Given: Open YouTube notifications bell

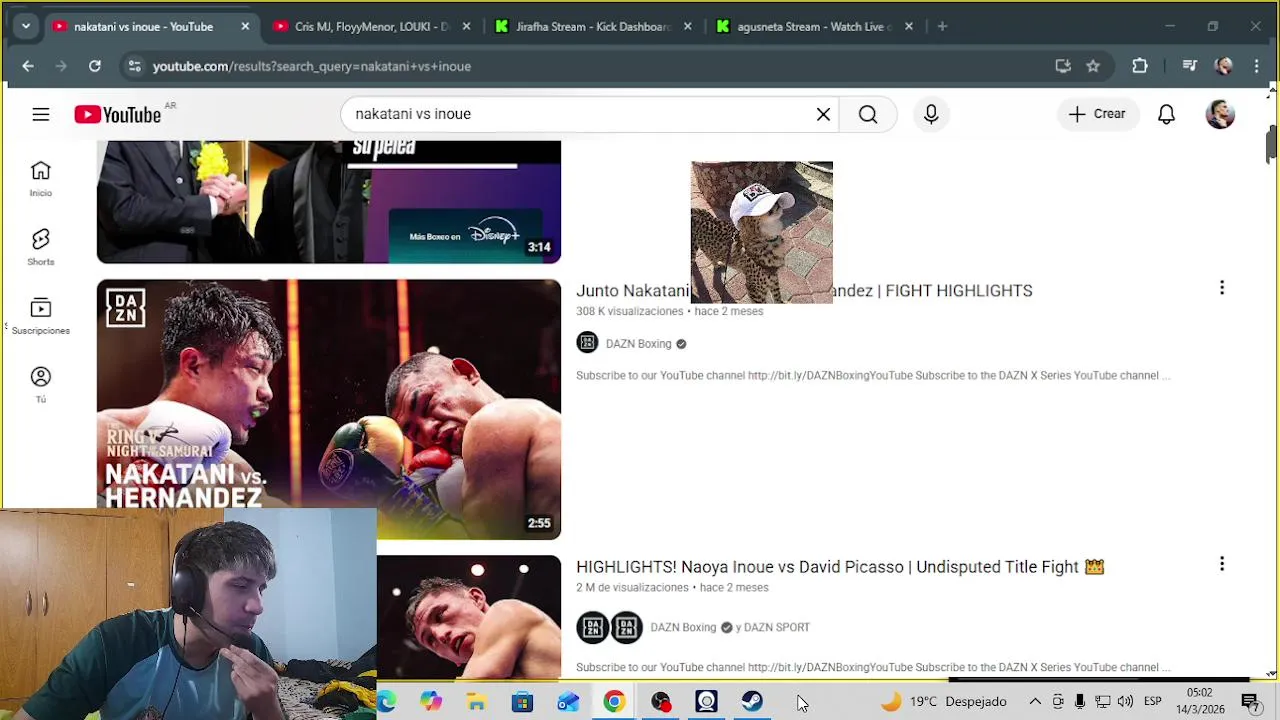Looking at the screenshot, I should click(1166, 114).
